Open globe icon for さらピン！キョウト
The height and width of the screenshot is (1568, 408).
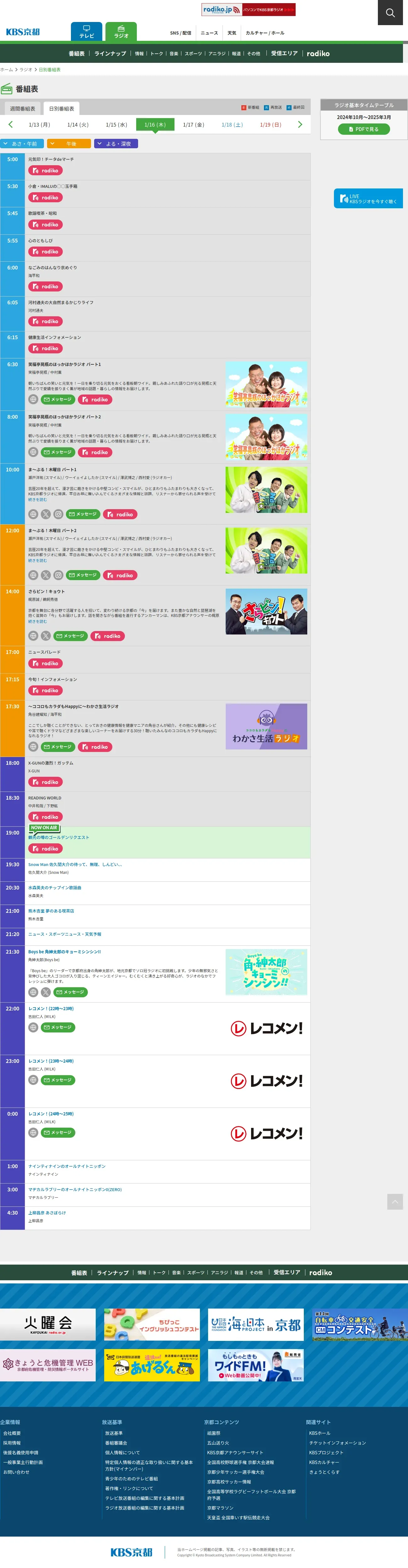(34, 636)
